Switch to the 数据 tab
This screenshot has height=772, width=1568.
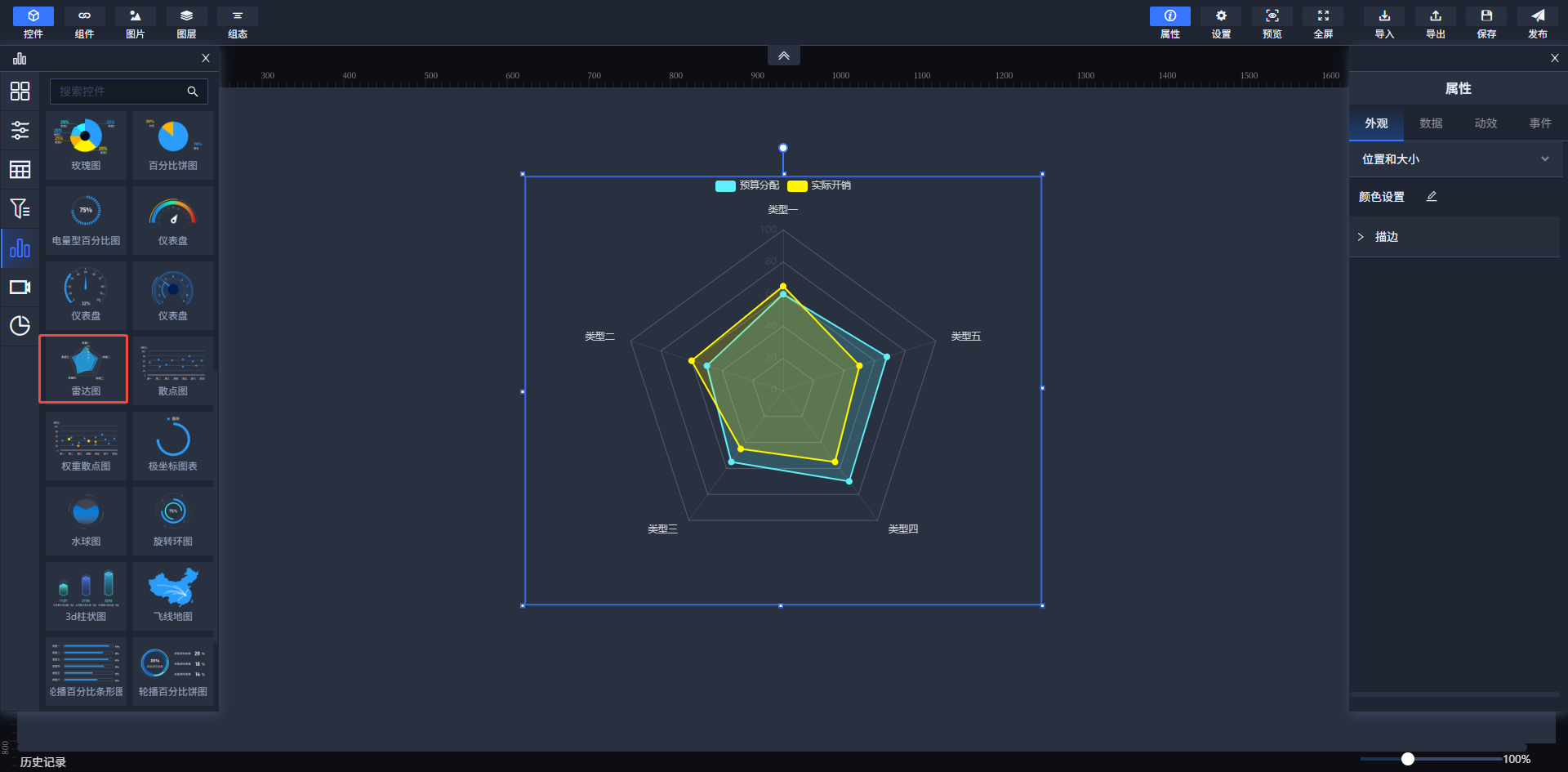pyautogui.click(x=1431, y=123)
